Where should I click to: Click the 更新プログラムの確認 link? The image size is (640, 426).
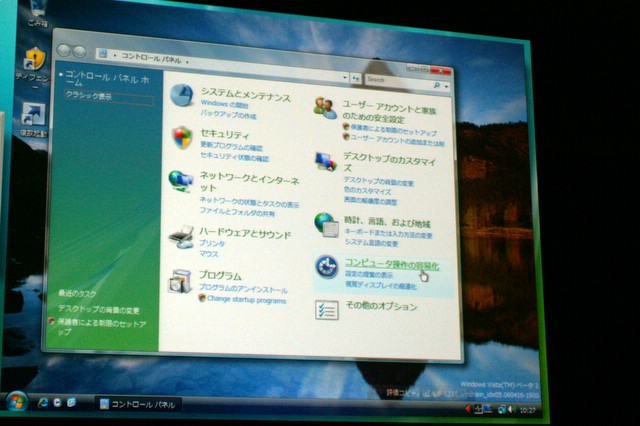(231, 146)
